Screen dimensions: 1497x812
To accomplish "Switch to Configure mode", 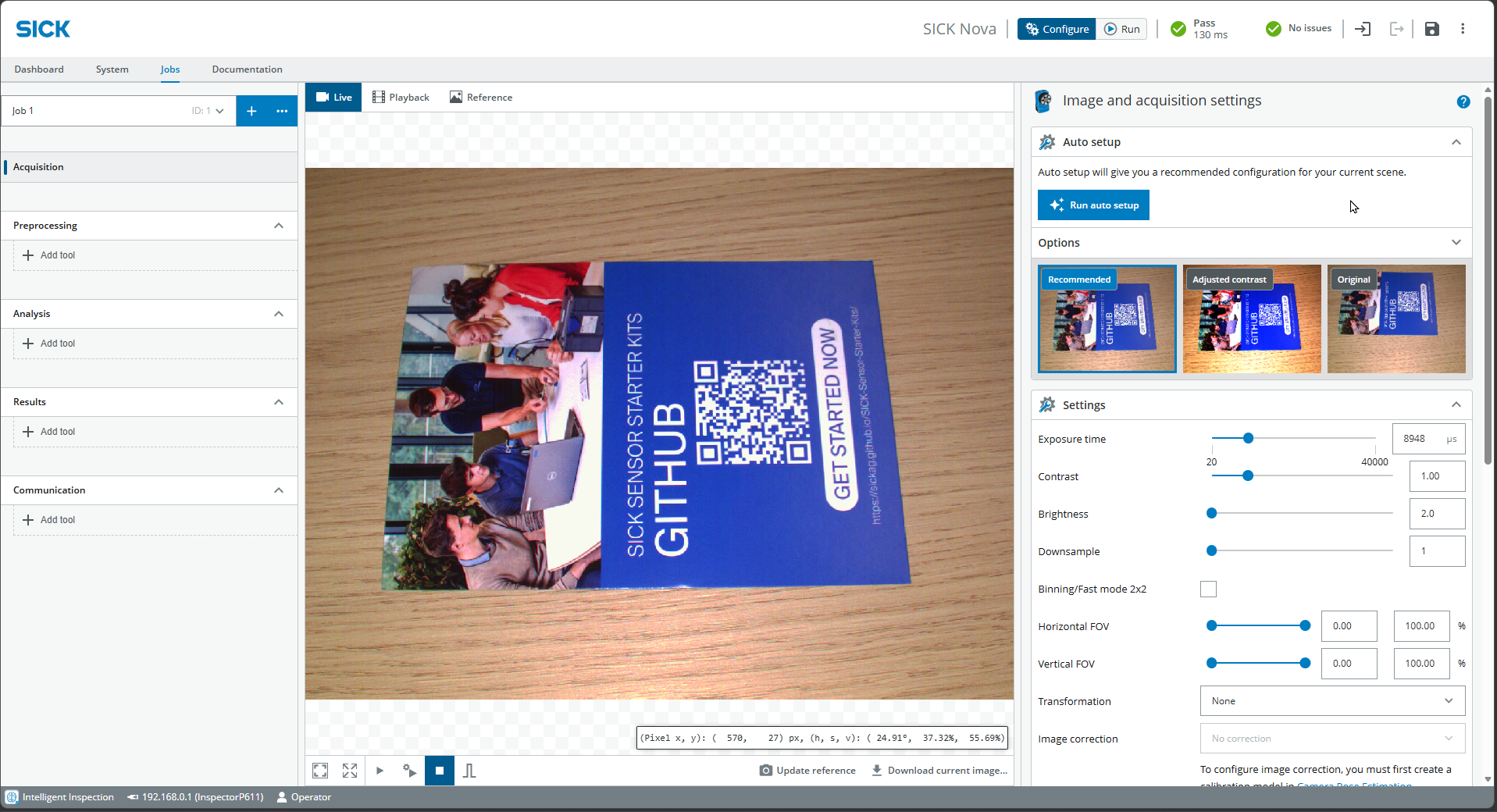I will (1057, 29).
